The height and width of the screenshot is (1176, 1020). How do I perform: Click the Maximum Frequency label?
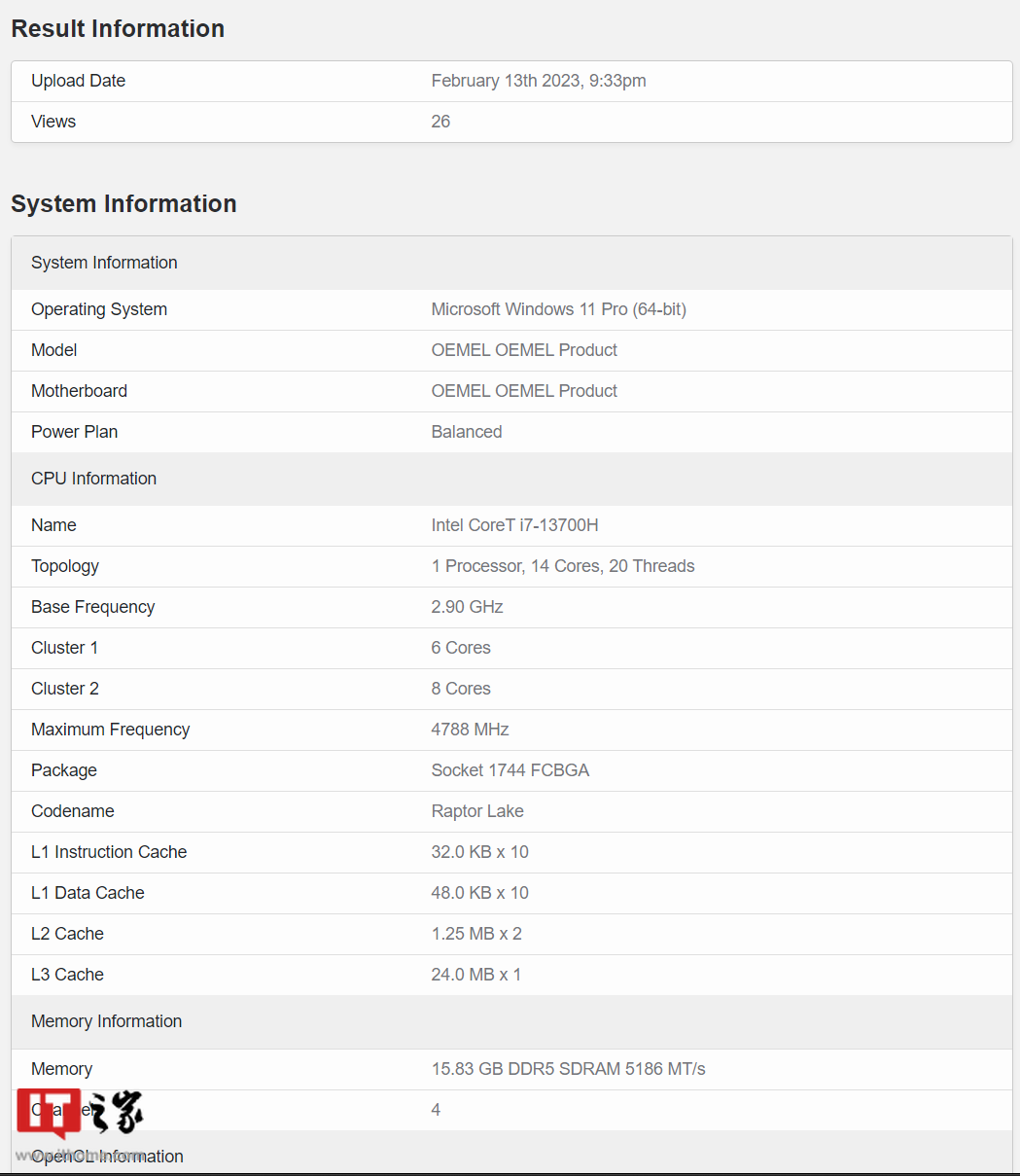point(110,730)
